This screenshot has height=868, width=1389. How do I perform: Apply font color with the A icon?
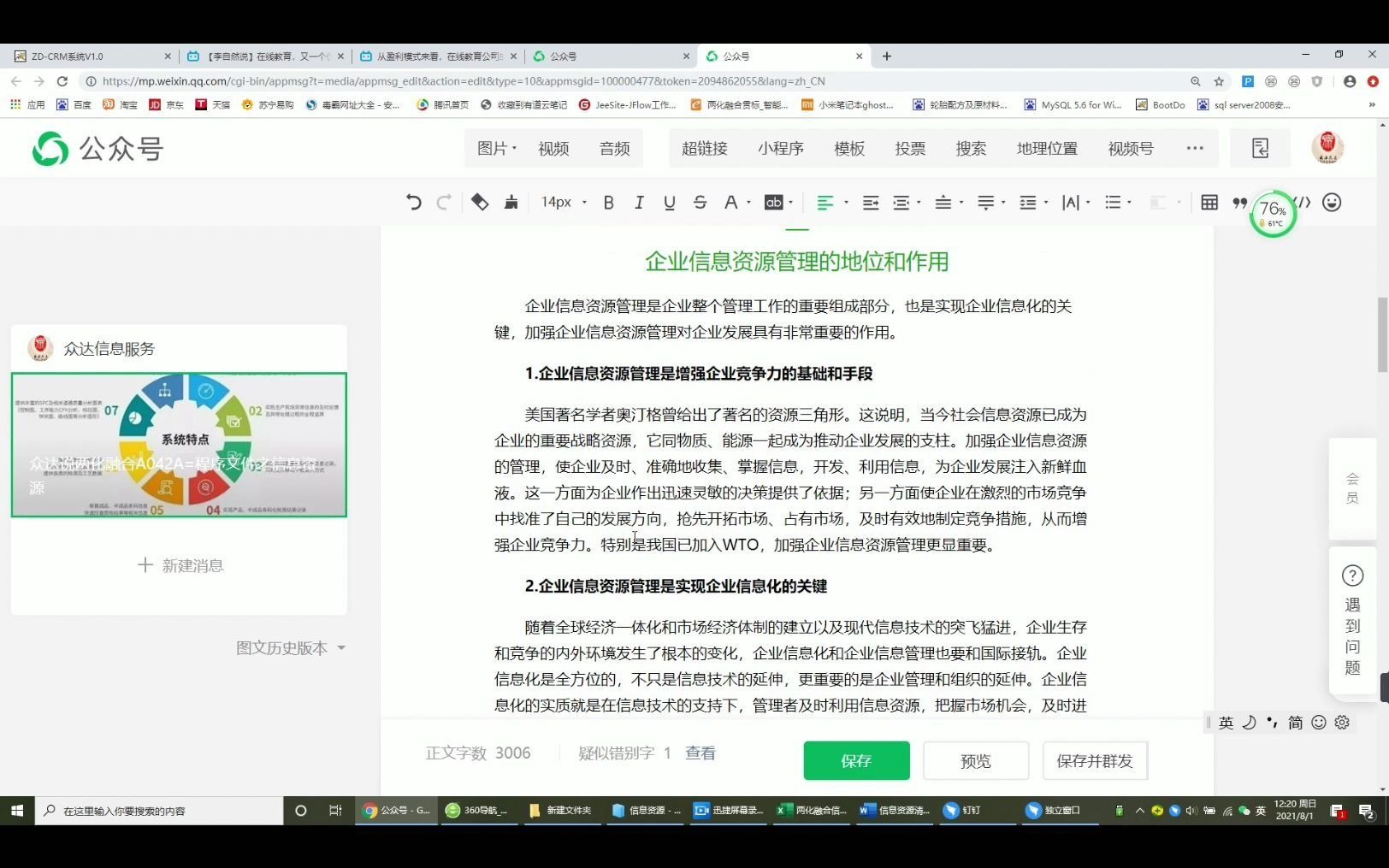(730, 203)
